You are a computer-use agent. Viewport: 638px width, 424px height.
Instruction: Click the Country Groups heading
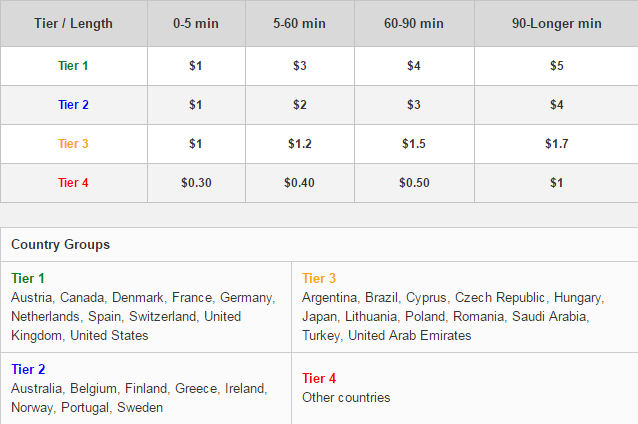61,245
